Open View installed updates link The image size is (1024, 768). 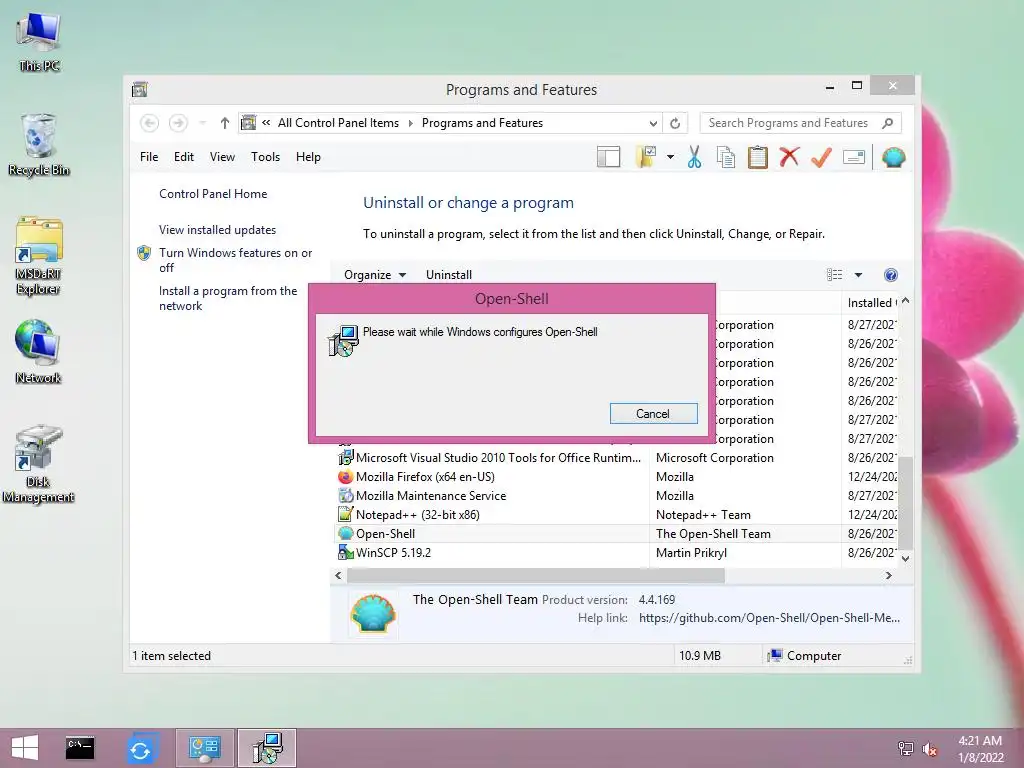217,230
